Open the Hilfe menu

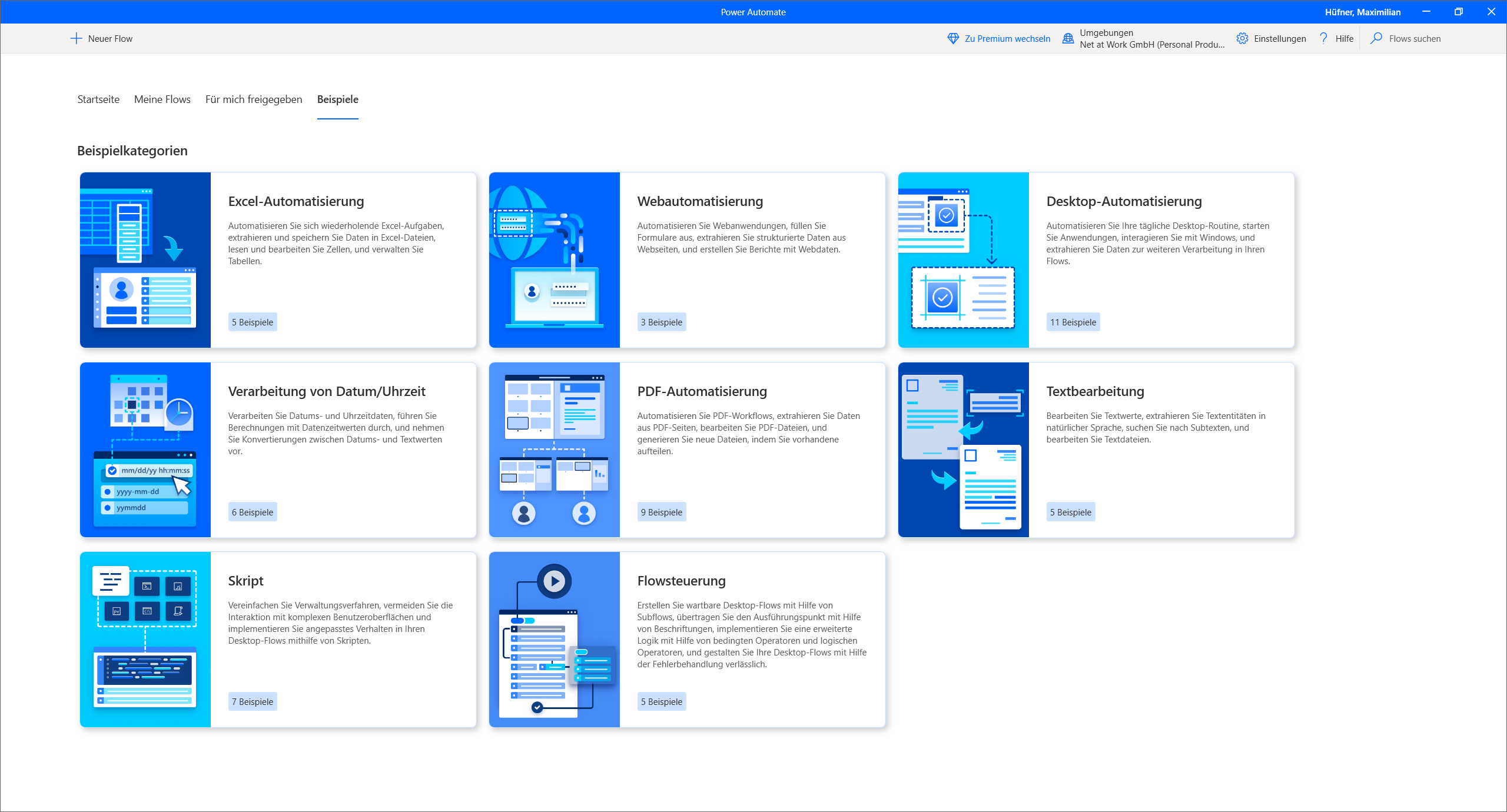[1336, 39]
